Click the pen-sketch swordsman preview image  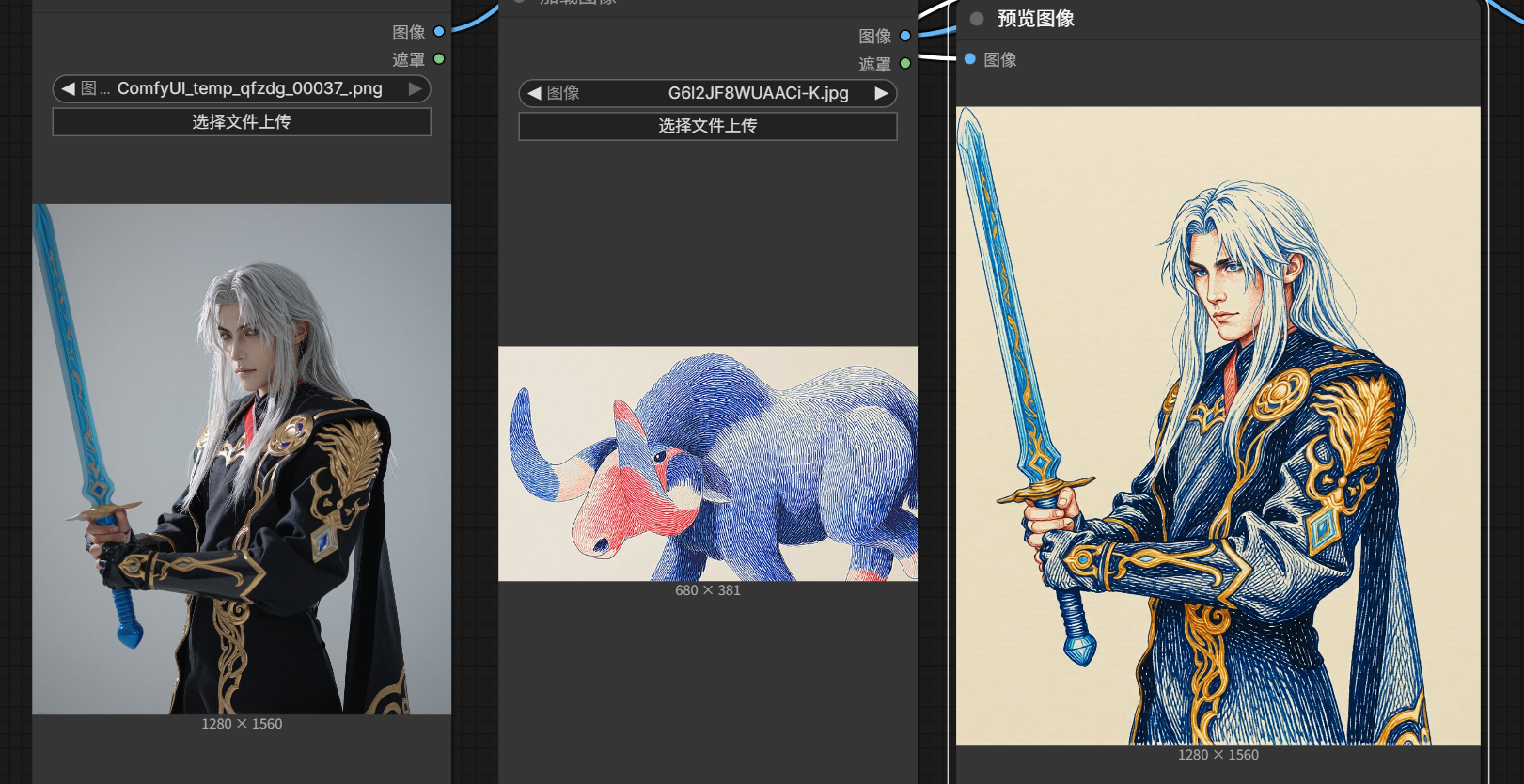[1218, 426]
